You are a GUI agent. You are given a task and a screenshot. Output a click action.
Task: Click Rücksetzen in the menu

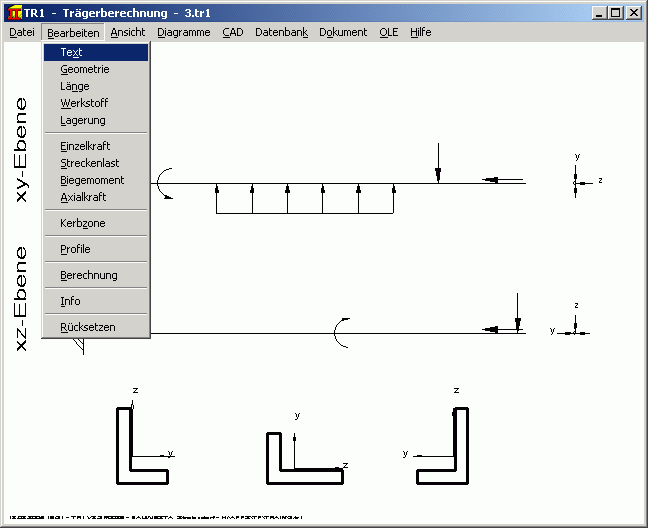click(x=88, y=327)
